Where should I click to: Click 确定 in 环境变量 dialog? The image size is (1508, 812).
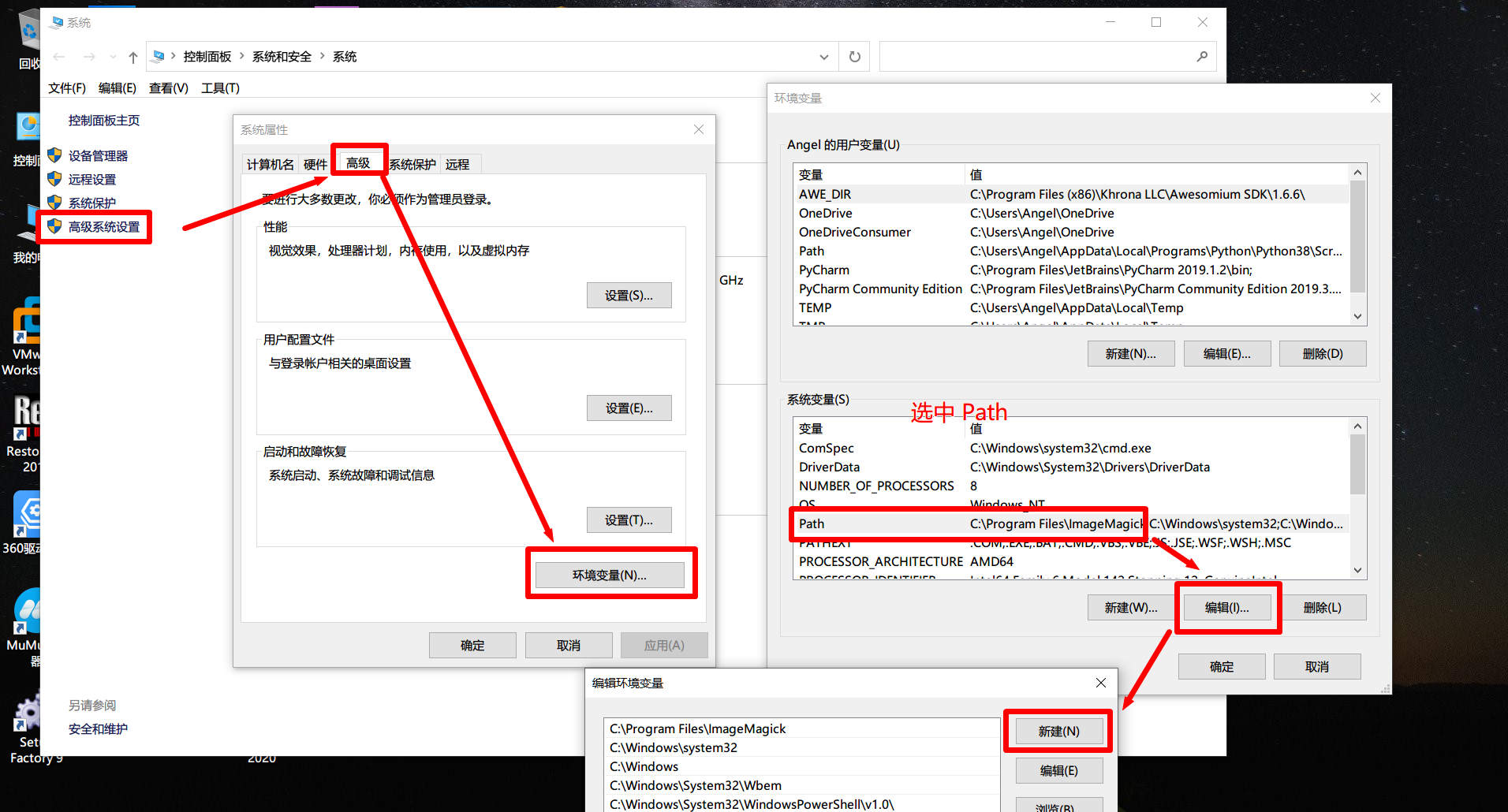point(1222,667)
